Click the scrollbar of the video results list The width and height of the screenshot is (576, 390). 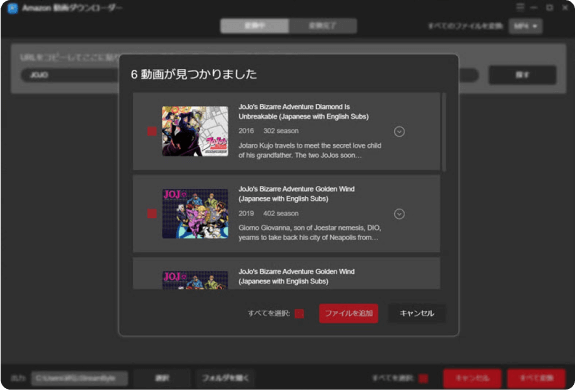coord(444,132)
